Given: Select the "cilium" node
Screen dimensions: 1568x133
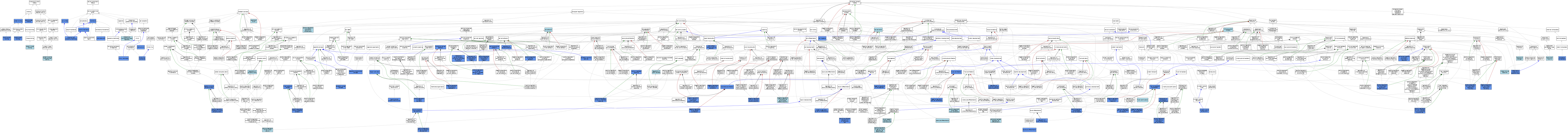Looking at the screenshot, I should coord(138,38).
